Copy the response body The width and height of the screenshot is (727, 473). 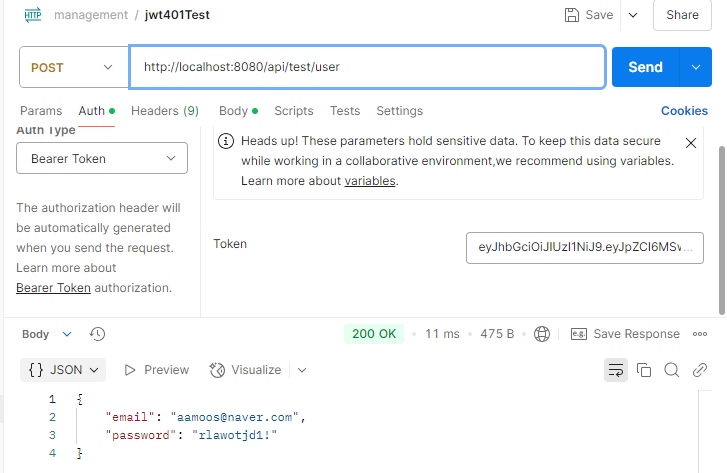pyautogui.click(x=644, y=370)
